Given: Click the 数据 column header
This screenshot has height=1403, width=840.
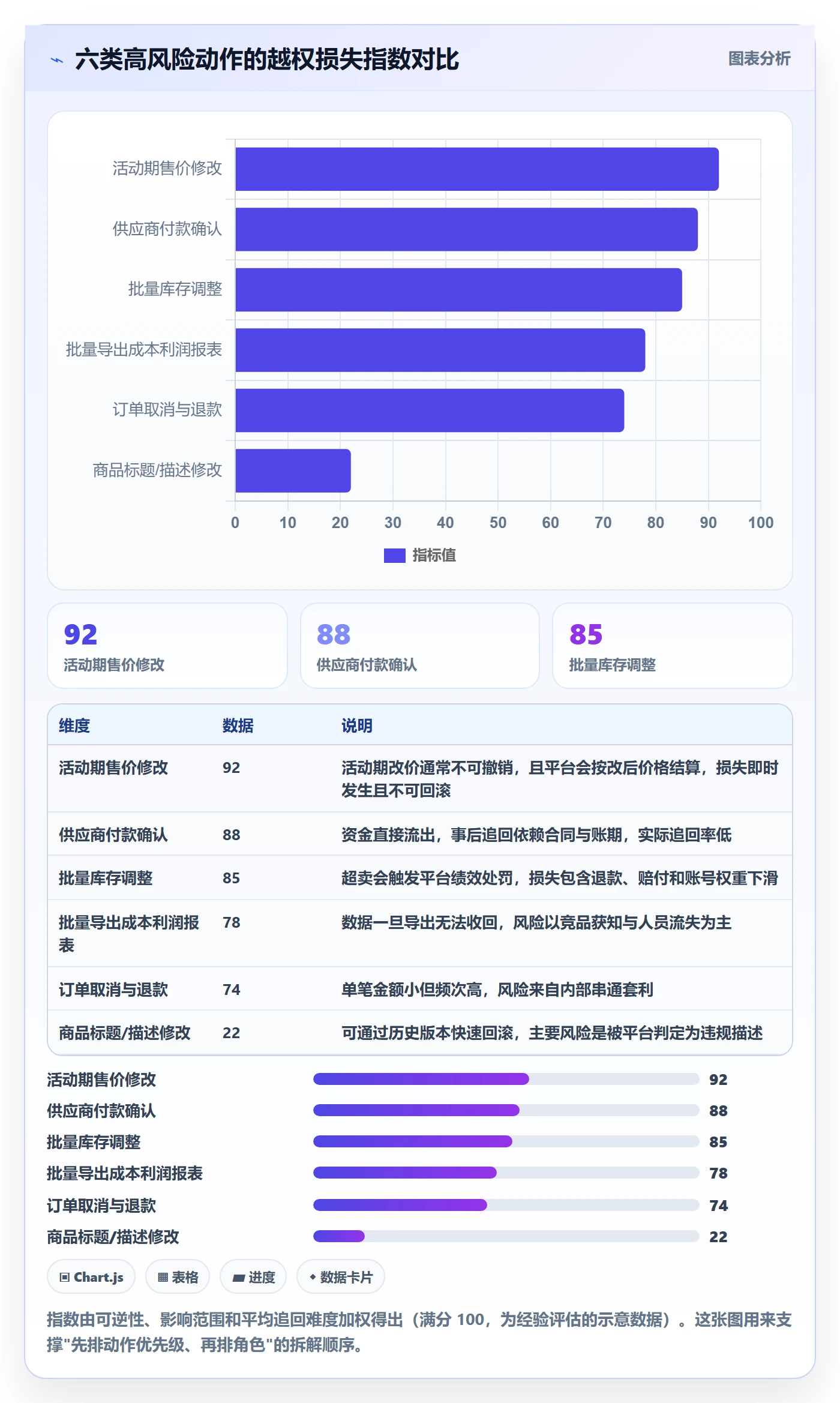Looking at the screenshot, I should pos(238,726).
